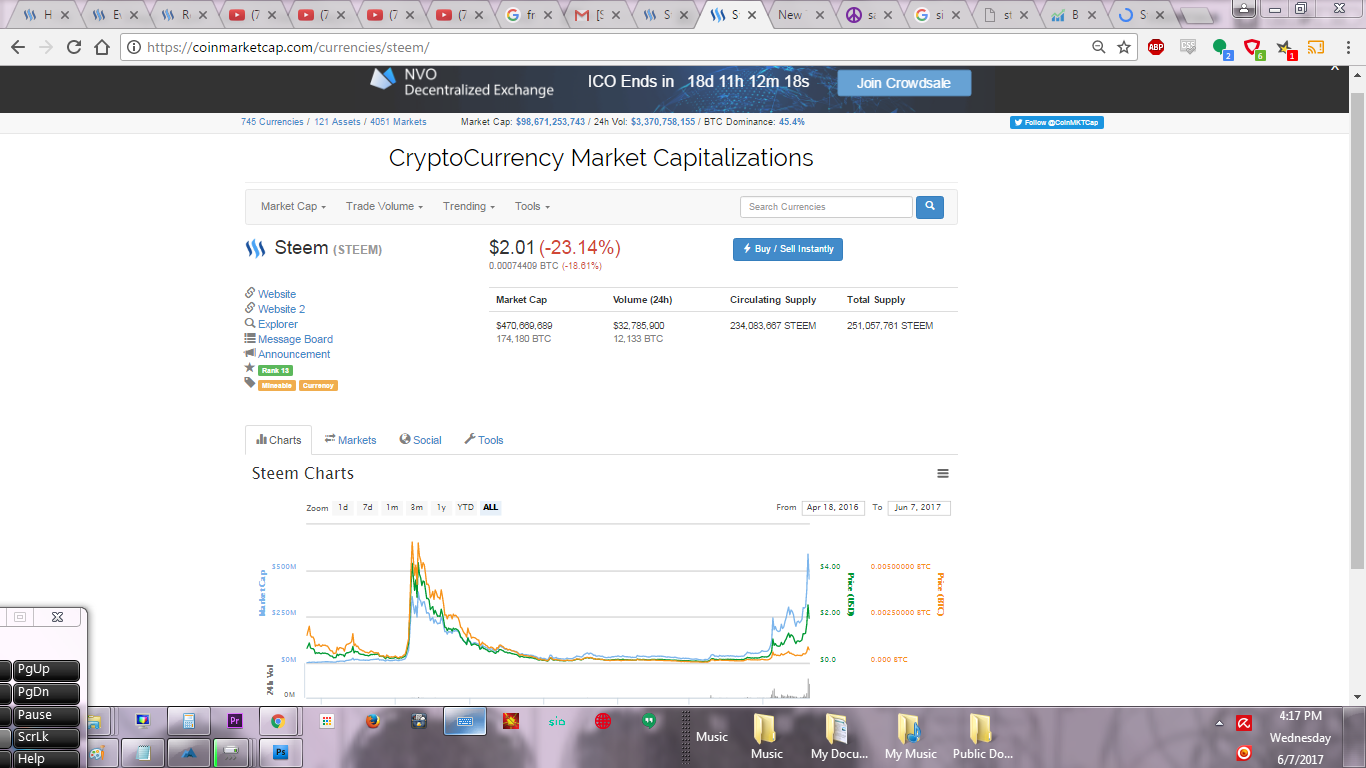Open the Sia icon in the taskbar
The height and width of the screenshot is (768, 1366).
[557, 720]
